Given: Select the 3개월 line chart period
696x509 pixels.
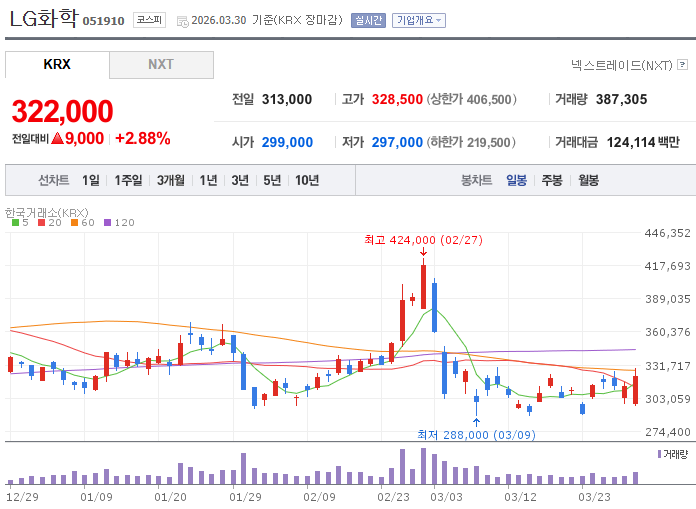Looking at the screenshot, I should [x=170, y=180].
